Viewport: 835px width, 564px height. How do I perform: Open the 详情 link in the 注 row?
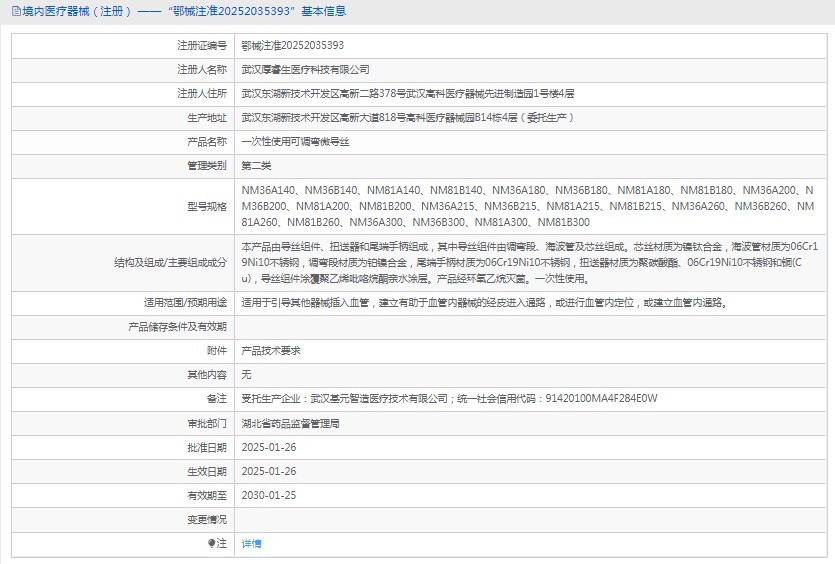(251, 543)
